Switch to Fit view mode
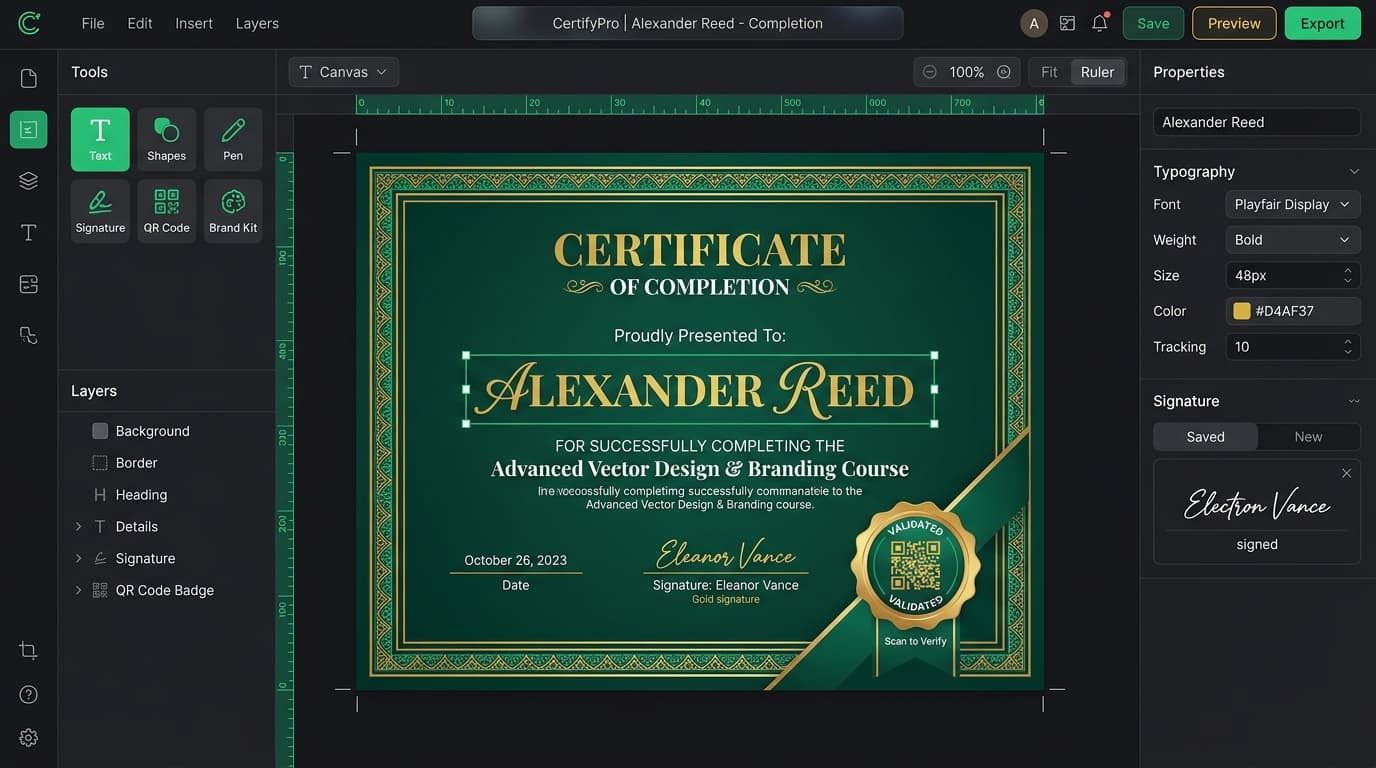Screen dimensions: 1376x768 tap(1049, 72)
